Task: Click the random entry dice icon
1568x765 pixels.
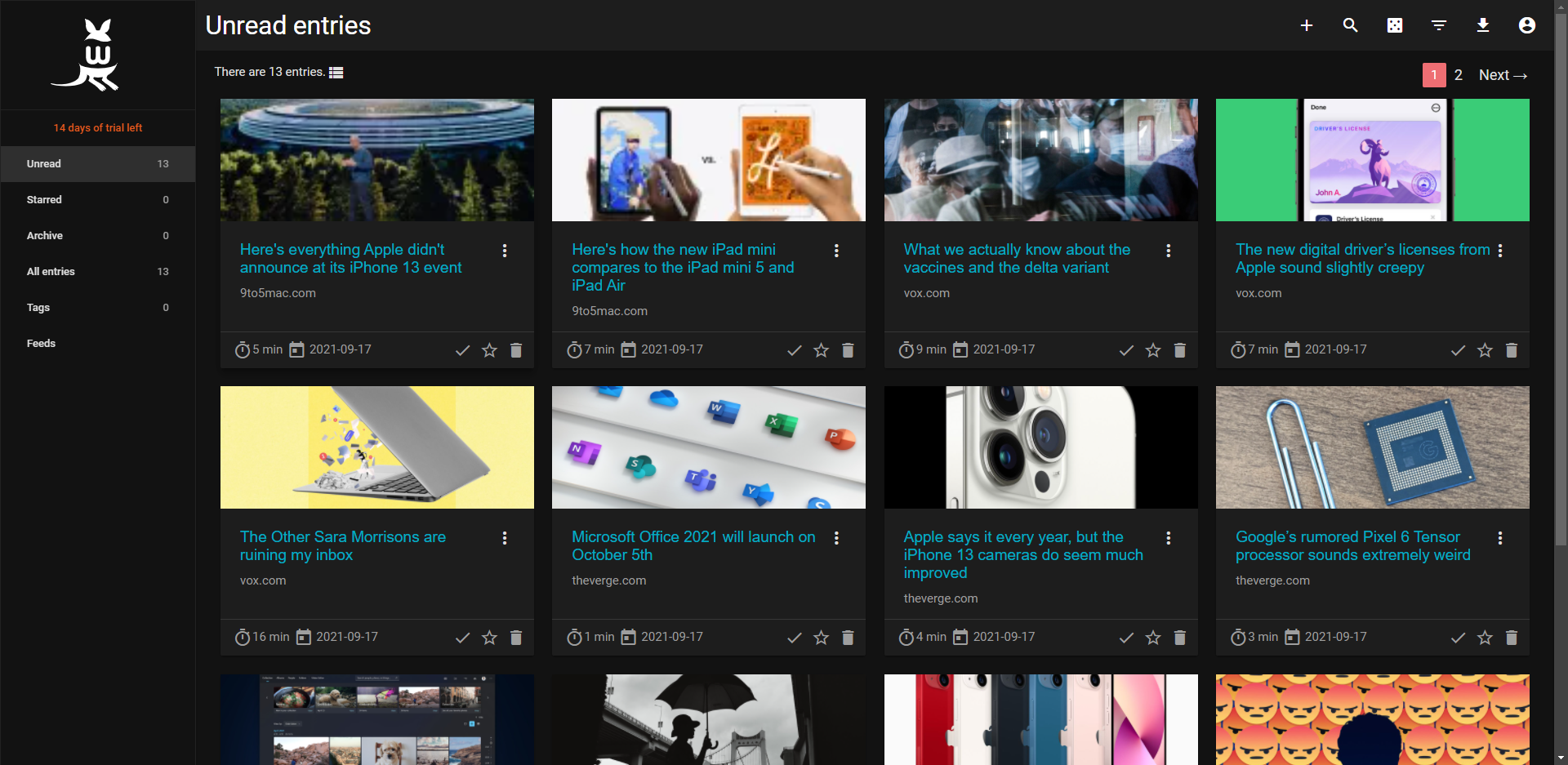Action: click(1395, 25)
